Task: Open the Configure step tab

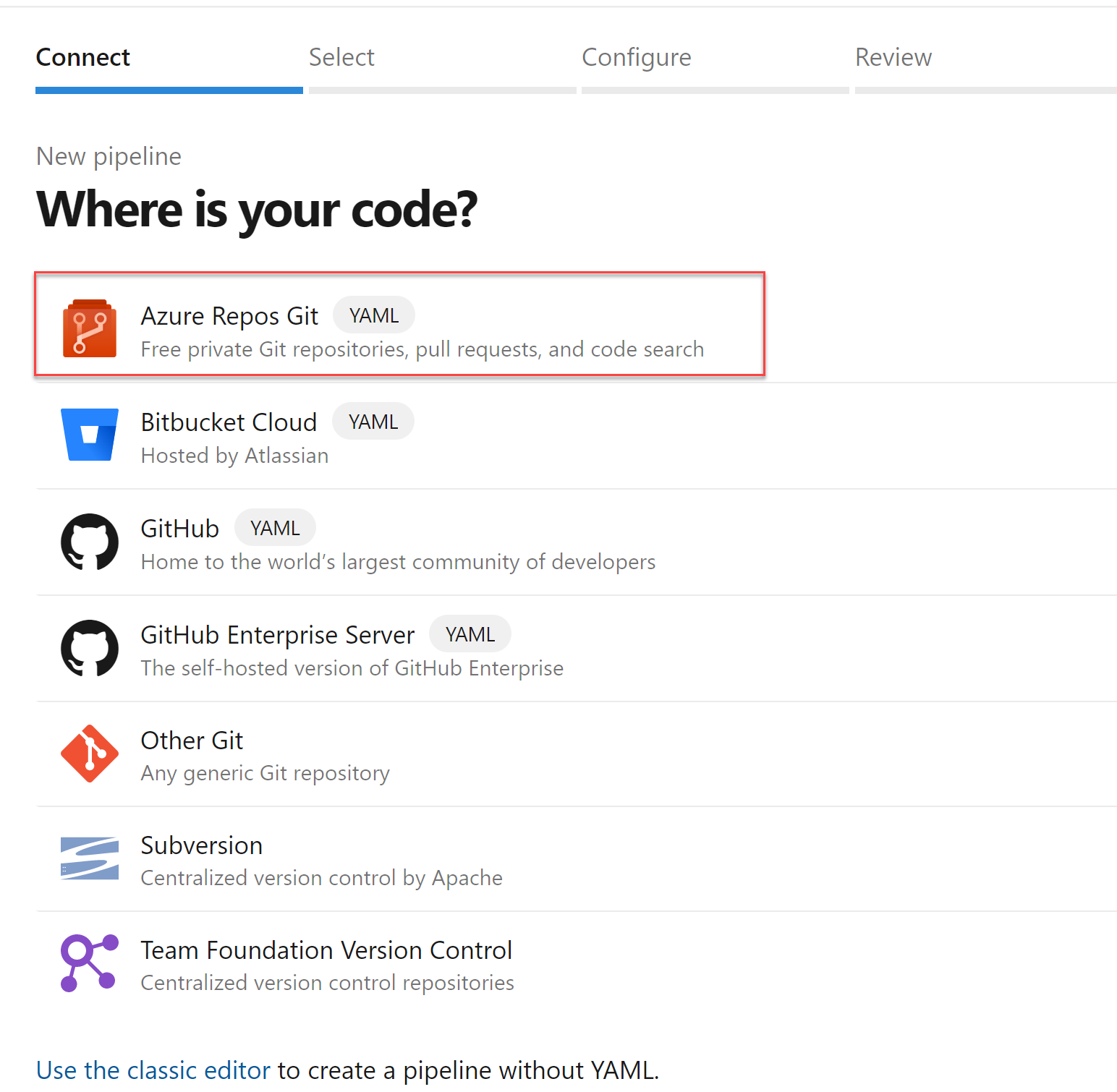Action: point(636,58)
